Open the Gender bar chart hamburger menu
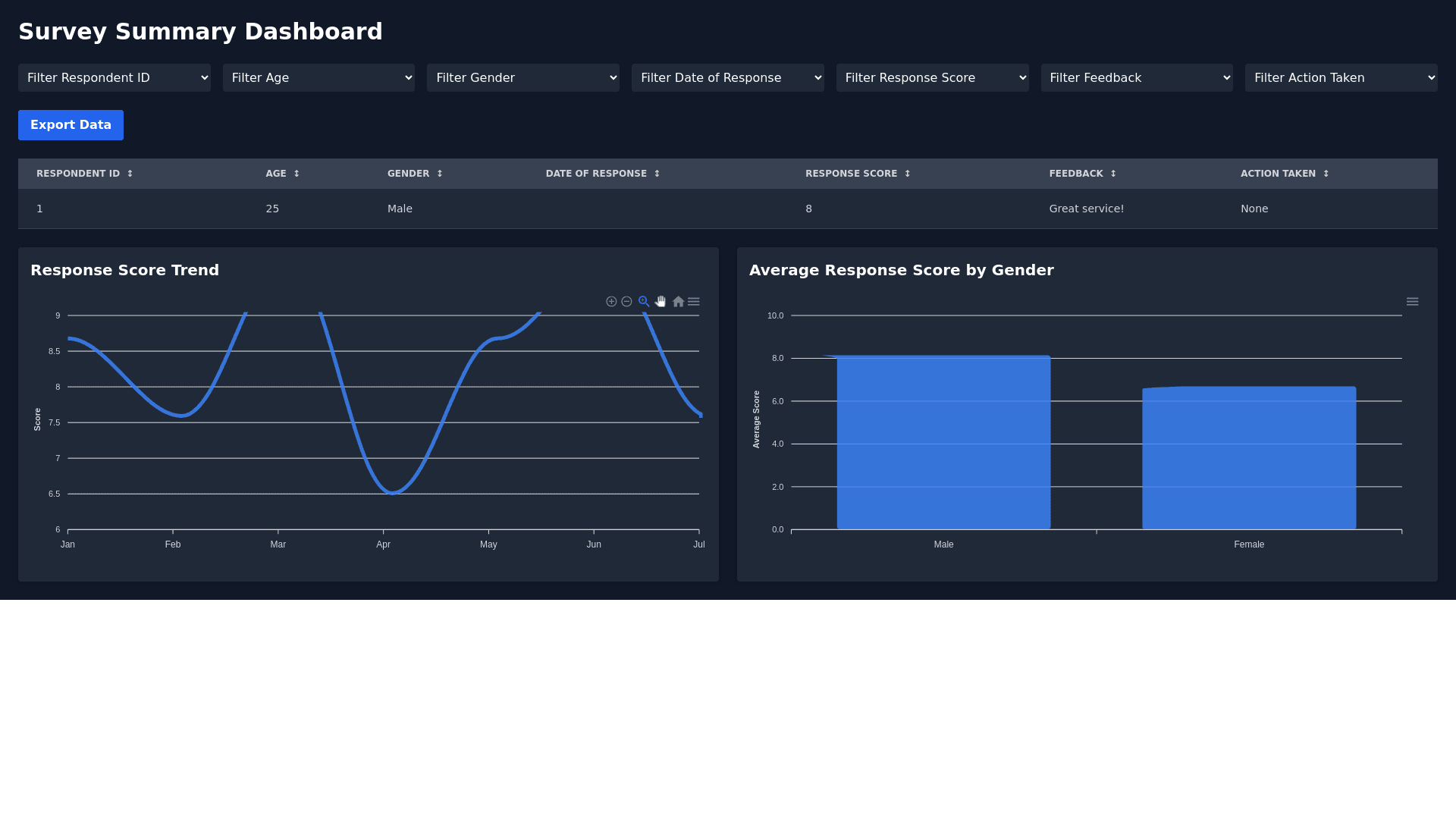 [x=1412, y=302]
